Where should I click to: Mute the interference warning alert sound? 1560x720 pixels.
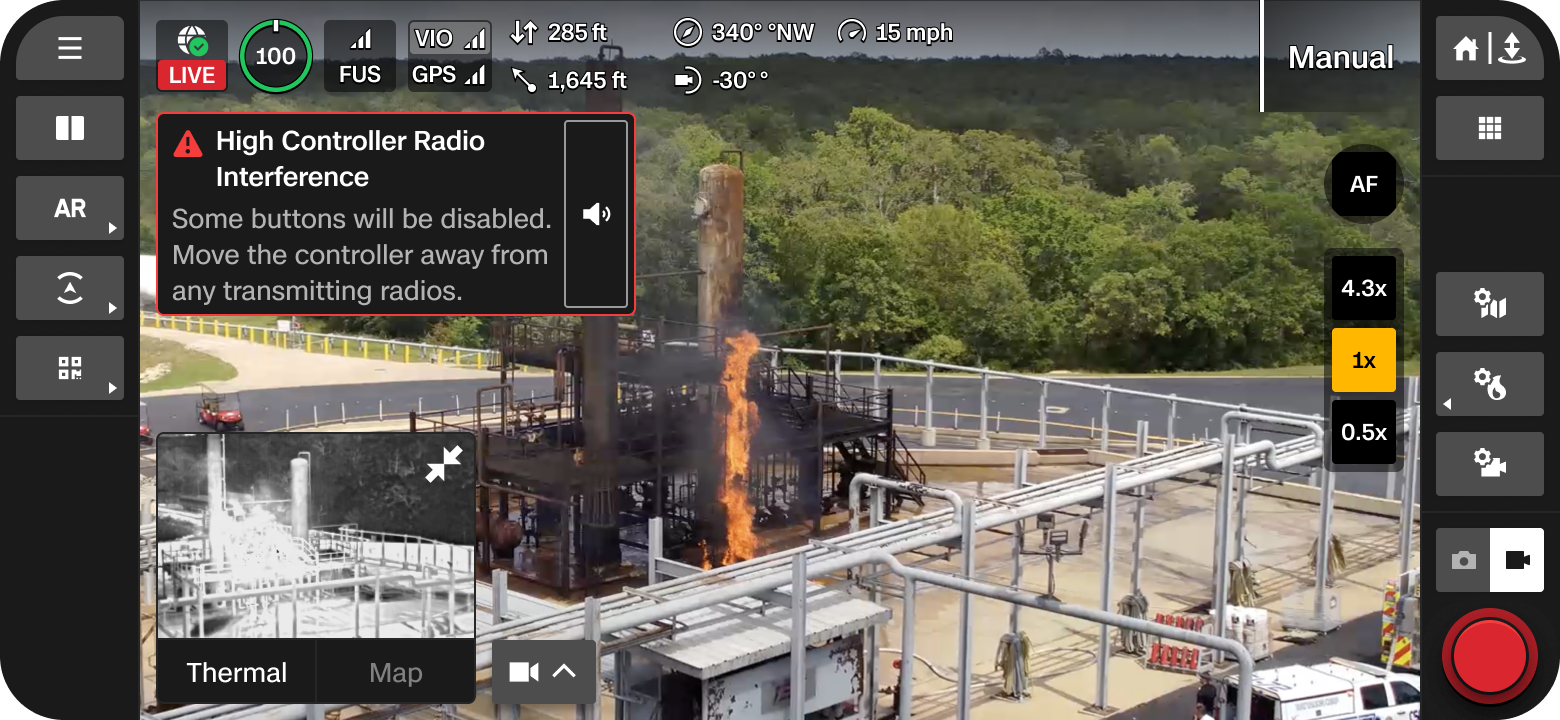pyautogui.click(x=595, y=213)
